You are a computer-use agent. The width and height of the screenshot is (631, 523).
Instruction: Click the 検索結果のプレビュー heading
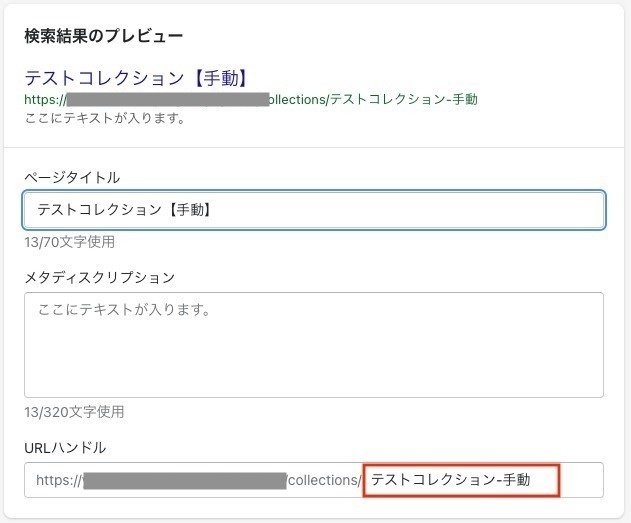point(104,36)
